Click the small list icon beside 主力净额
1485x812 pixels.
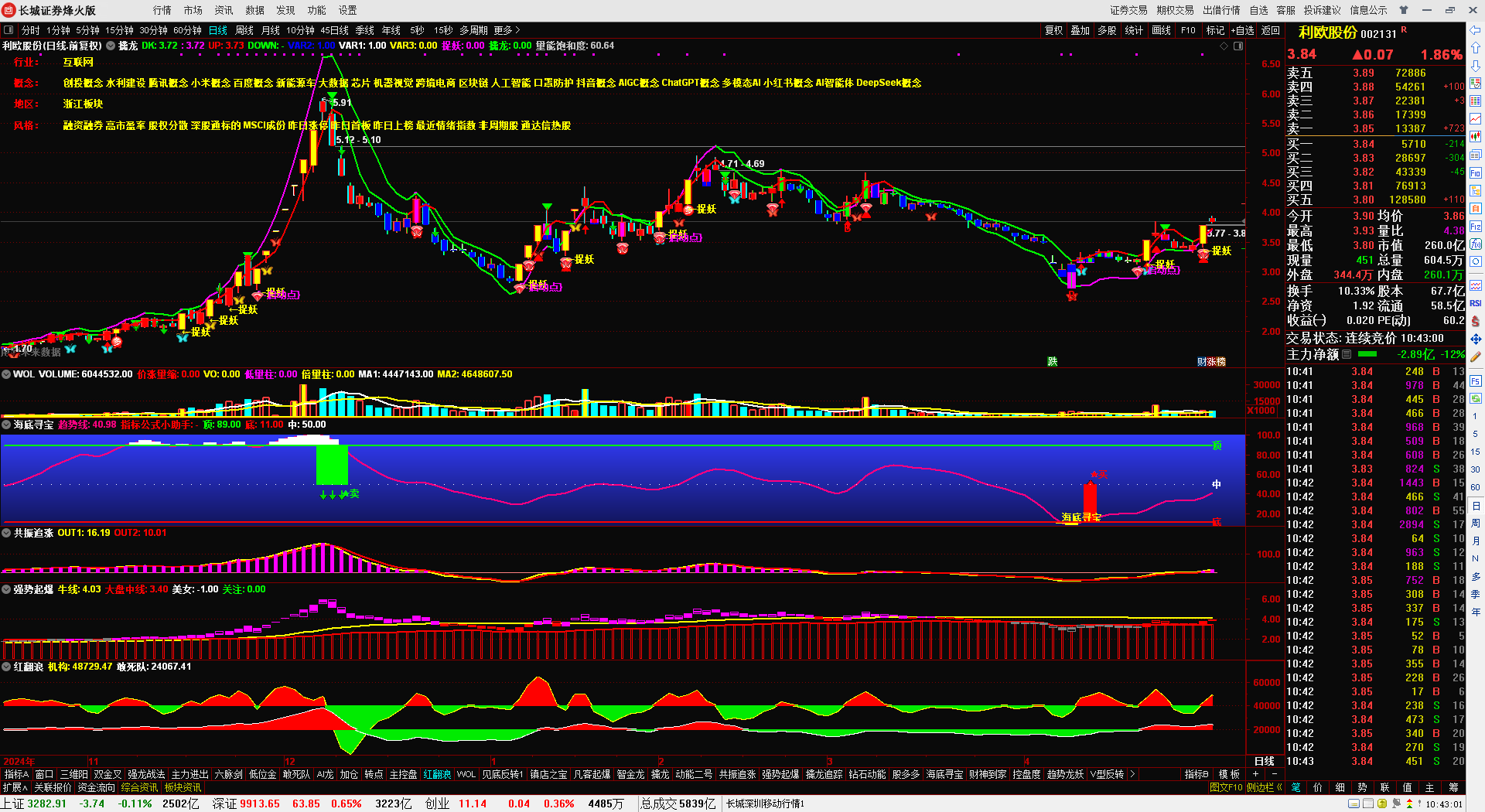pyautogui.click(x=1347, y=354)
